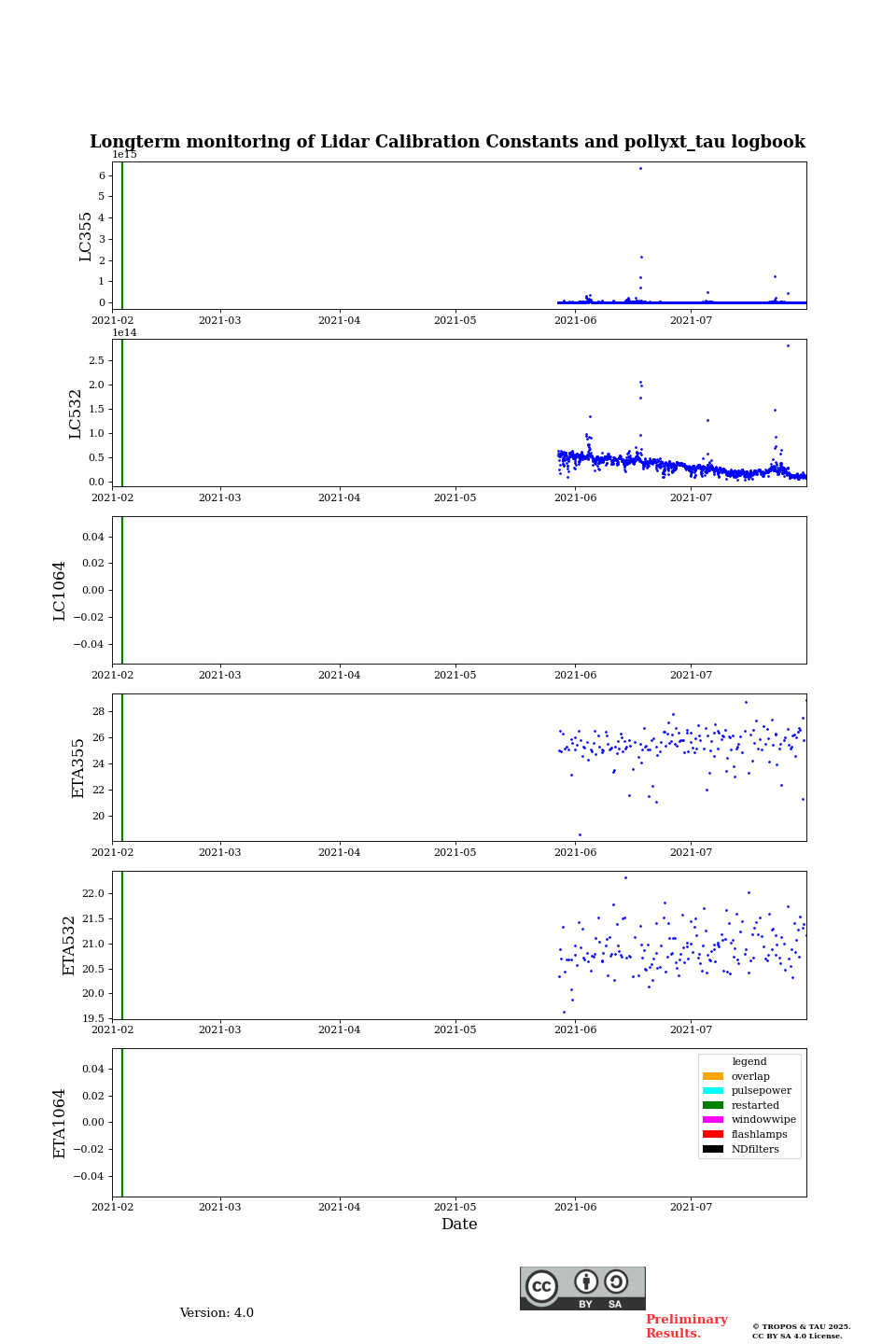Image resolution: width=896 pixels, height=1344 pixels.
Task: Click the highest outlier point in LC355 plot
Action: tap(640, 168)
